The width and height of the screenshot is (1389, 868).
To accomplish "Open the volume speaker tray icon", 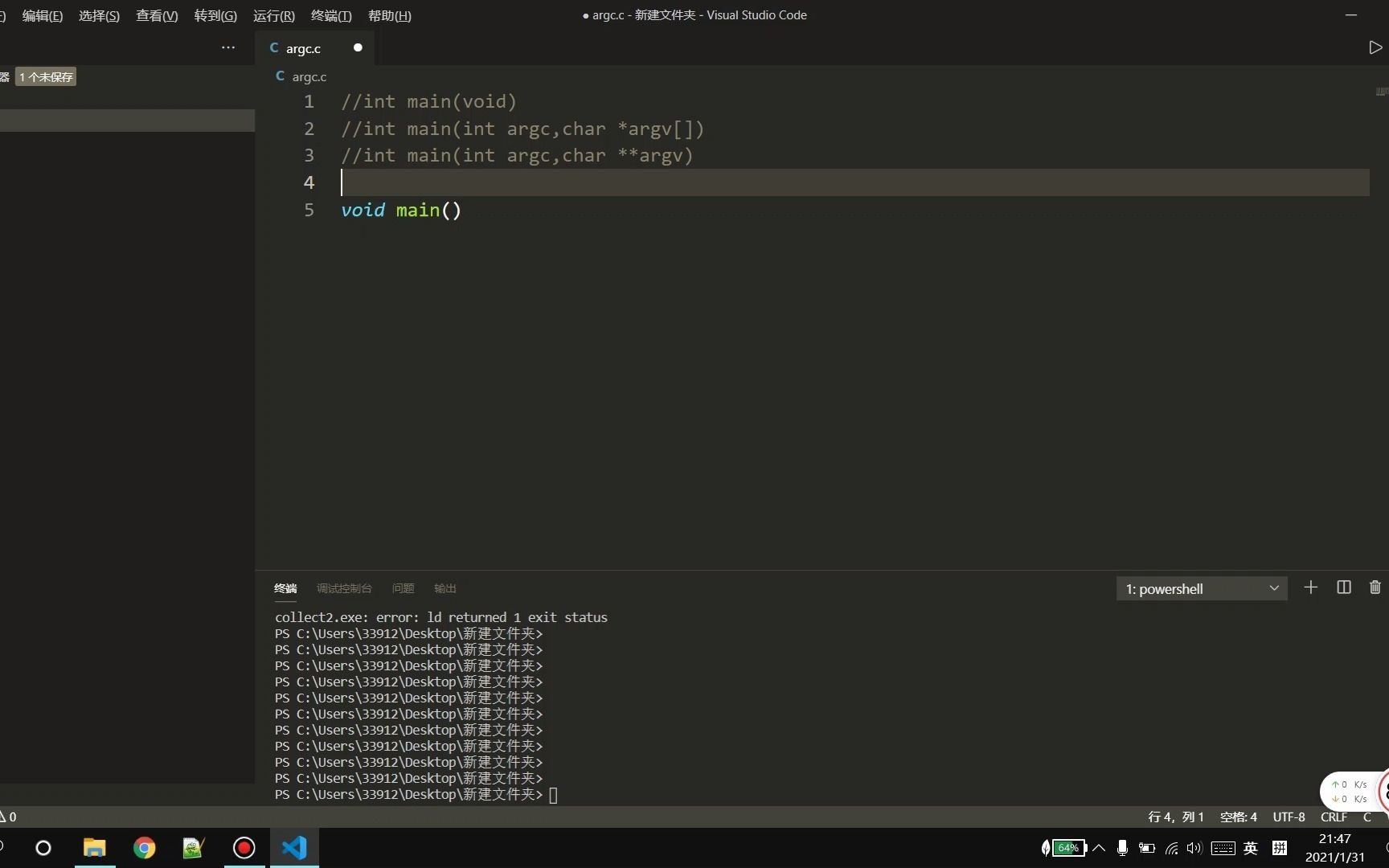I will coord(1194,848).
